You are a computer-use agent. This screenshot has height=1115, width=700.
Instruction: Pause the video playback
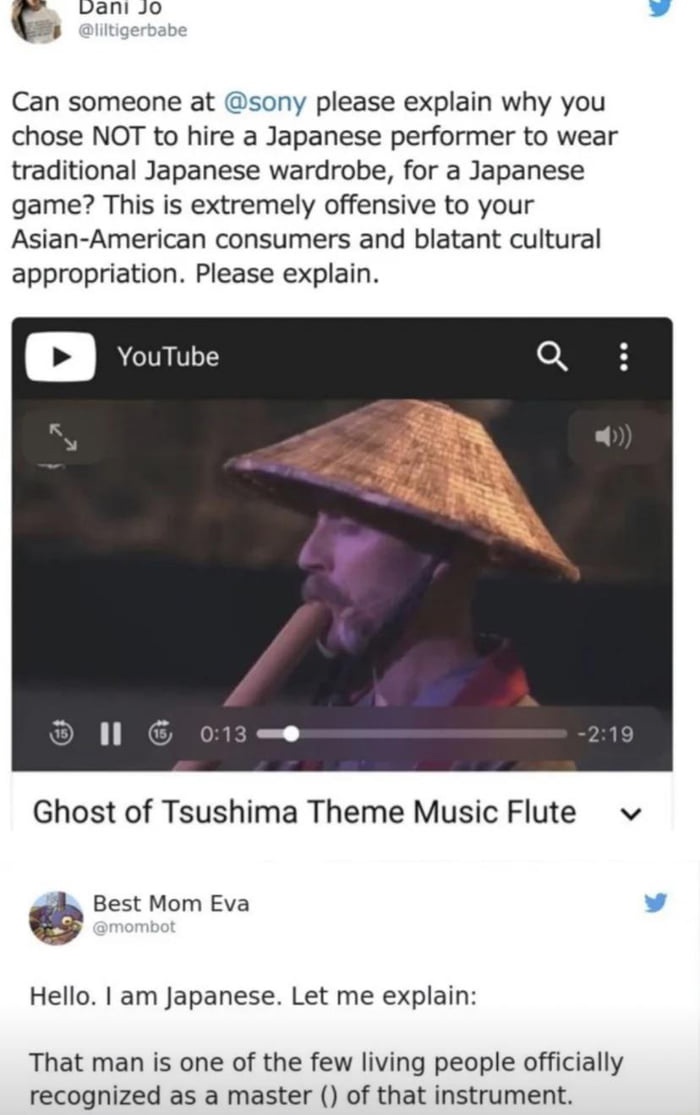tap(110, 733)
